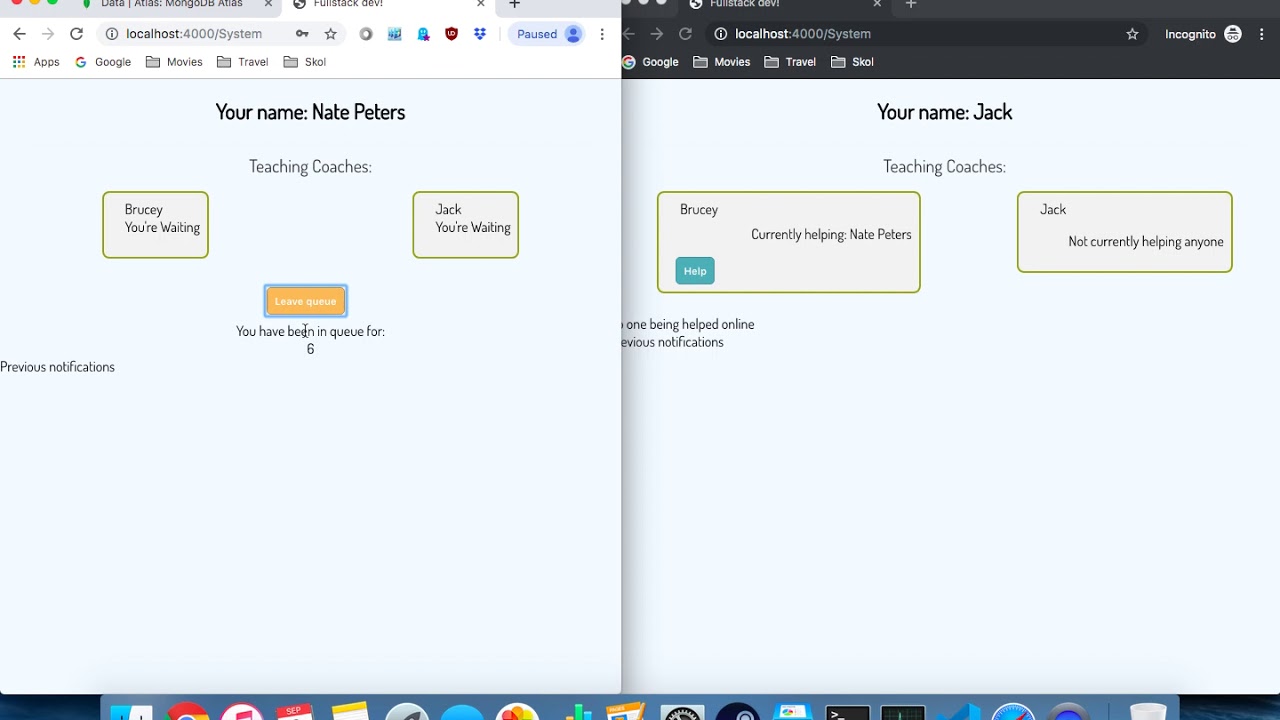Bookmark page with star in left window
The height and width of the screenshot is (720, 1280).
330,34
